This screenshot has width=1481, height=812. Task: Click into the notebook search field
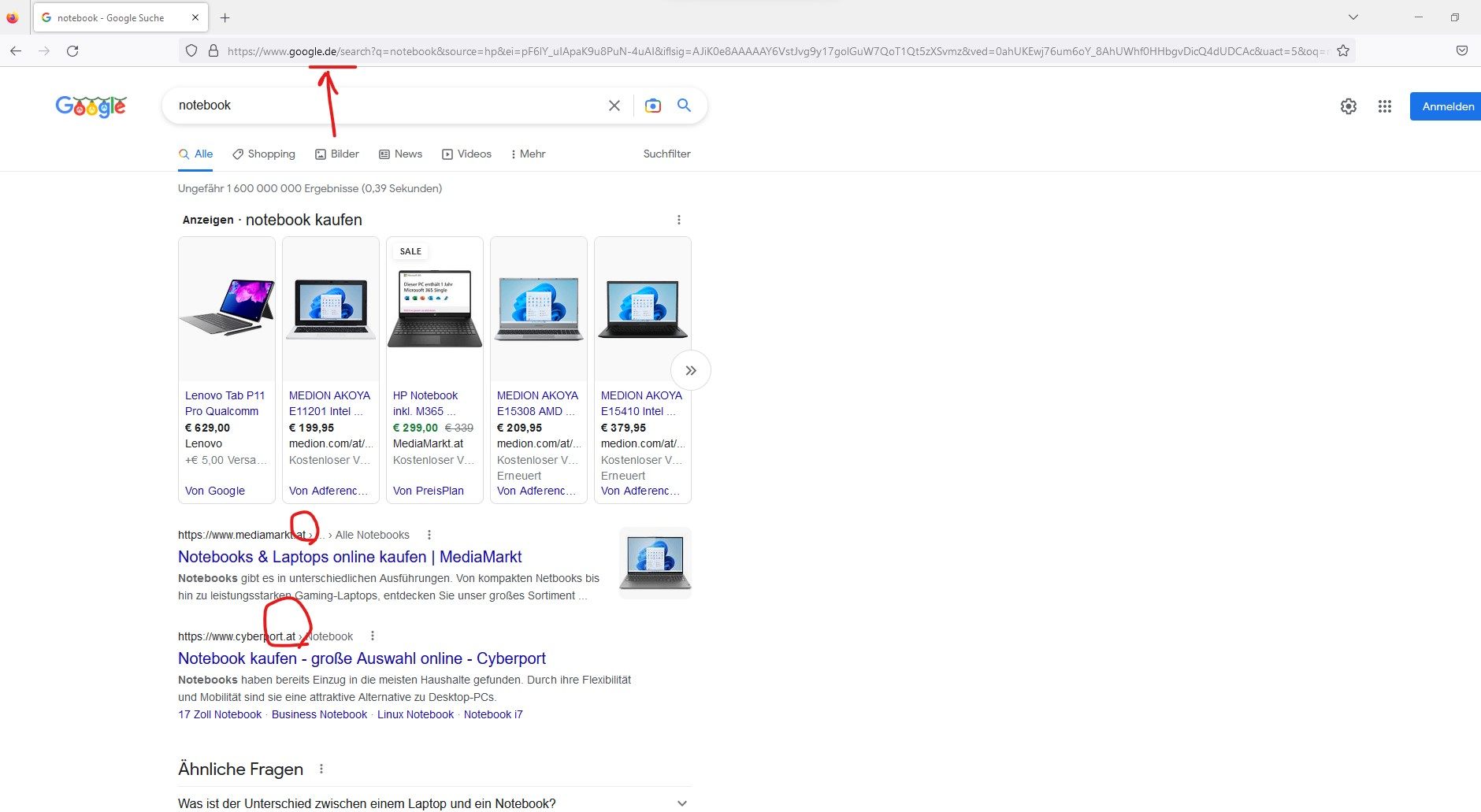386,106
